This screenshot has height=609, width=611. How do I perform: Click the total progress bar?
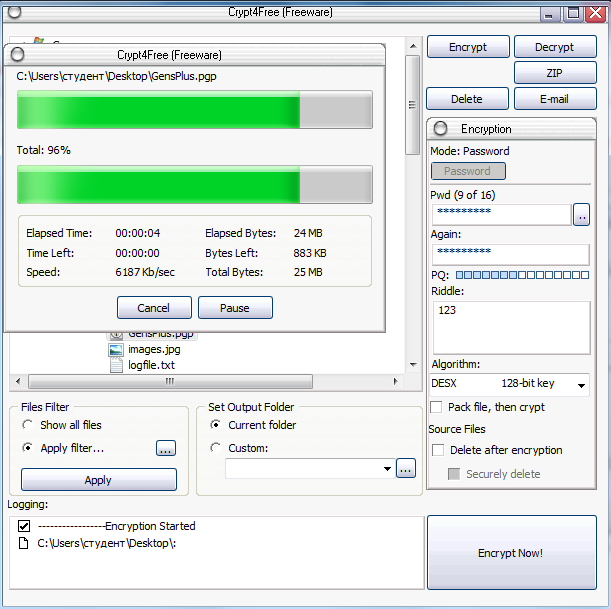[x=195, y=184]
